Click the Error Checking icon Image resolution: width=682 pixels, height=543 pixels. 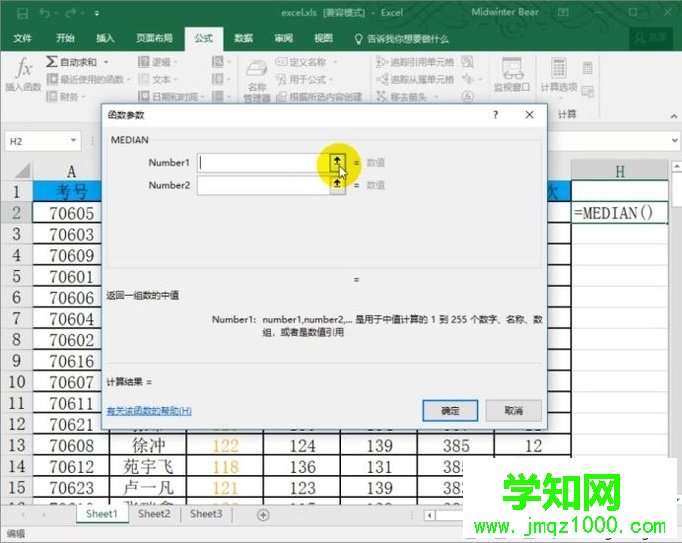(x=468, y=79)
